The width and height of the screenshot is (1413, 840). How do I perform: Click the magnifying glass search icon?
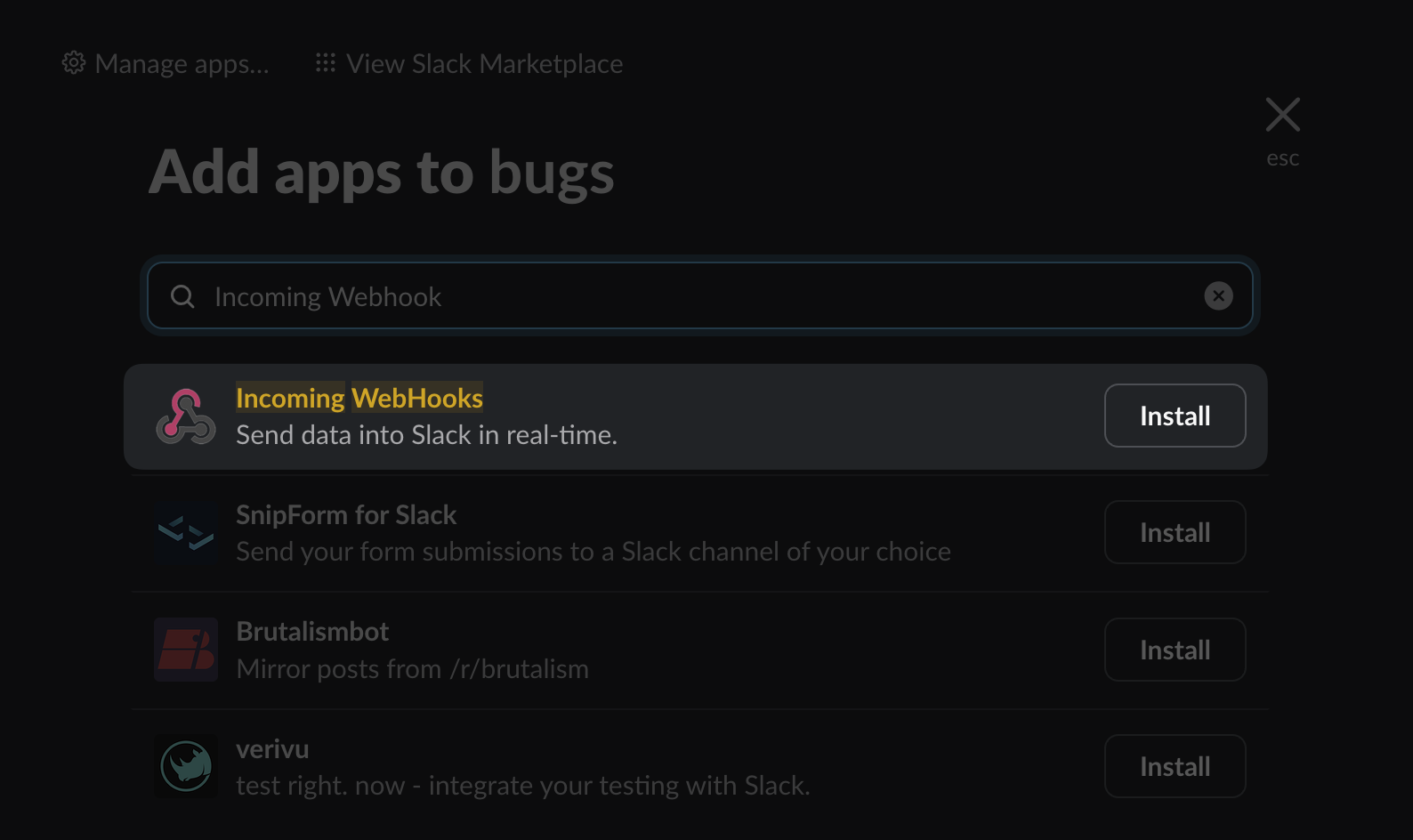(182, 295)
